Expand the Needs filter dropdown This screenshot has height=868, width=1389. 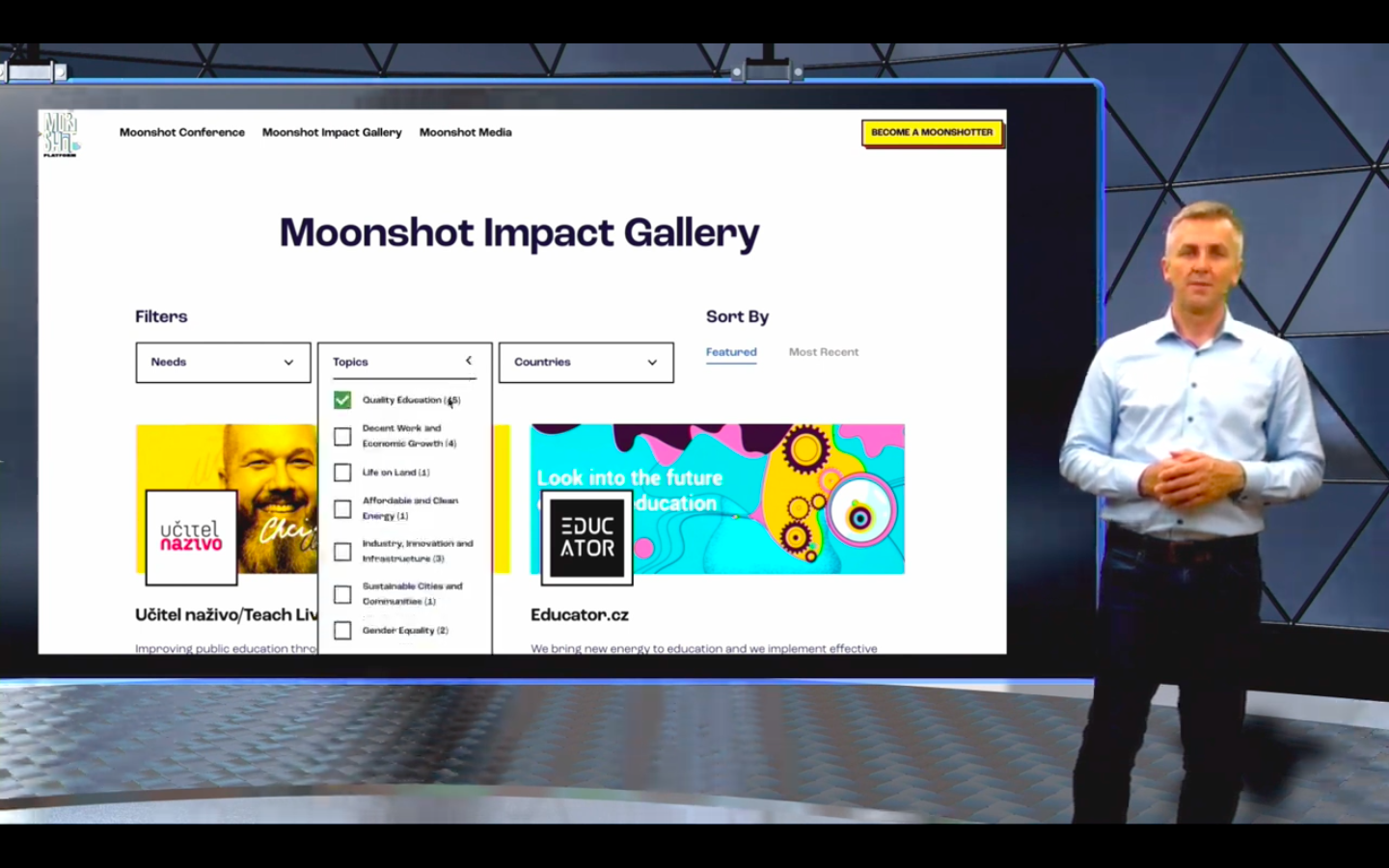pyautogui.click(x=223, y=363)
